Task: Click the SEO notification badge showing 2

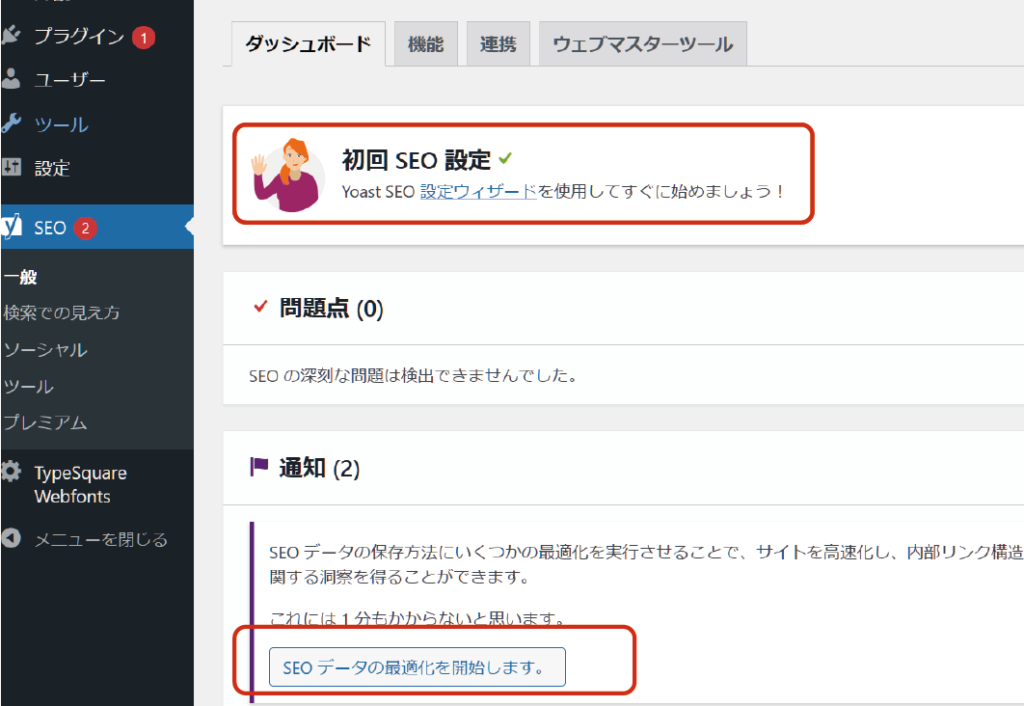Action: pyautogui.click(x=85, y=228)
